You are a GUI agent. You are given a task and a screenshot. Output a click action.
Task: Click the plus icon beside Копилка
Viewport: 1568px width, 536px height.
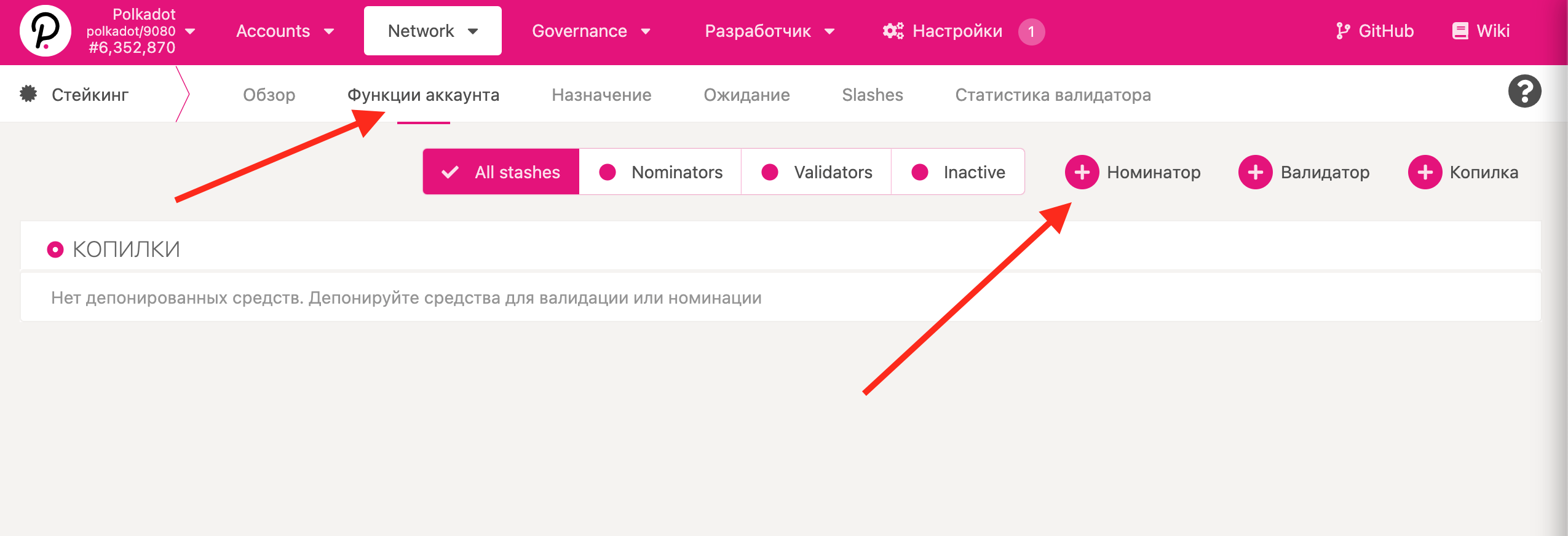(1425, 172)
